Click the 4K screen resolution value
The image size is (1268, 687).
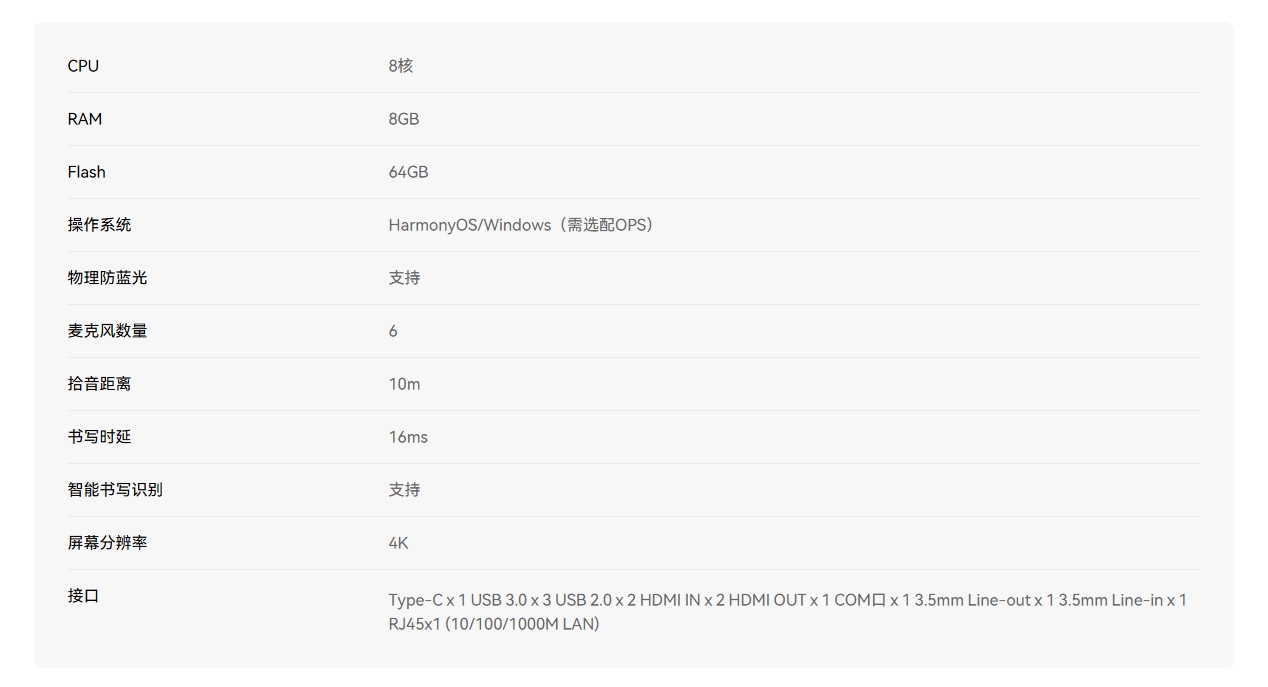[x=398, y=543]
